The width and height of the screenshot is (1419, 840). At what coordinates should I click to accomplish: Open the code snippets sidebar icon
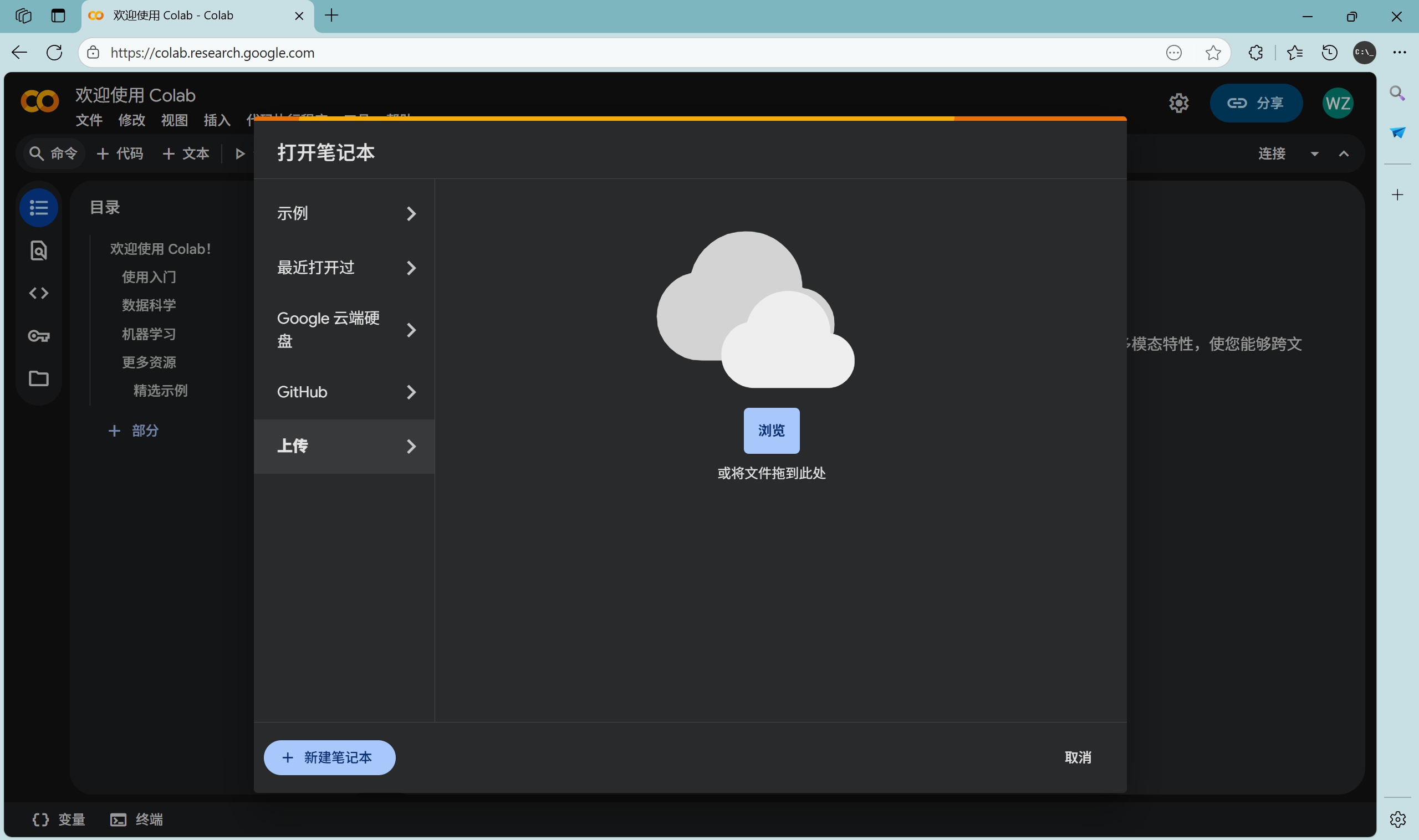(38, 293)
